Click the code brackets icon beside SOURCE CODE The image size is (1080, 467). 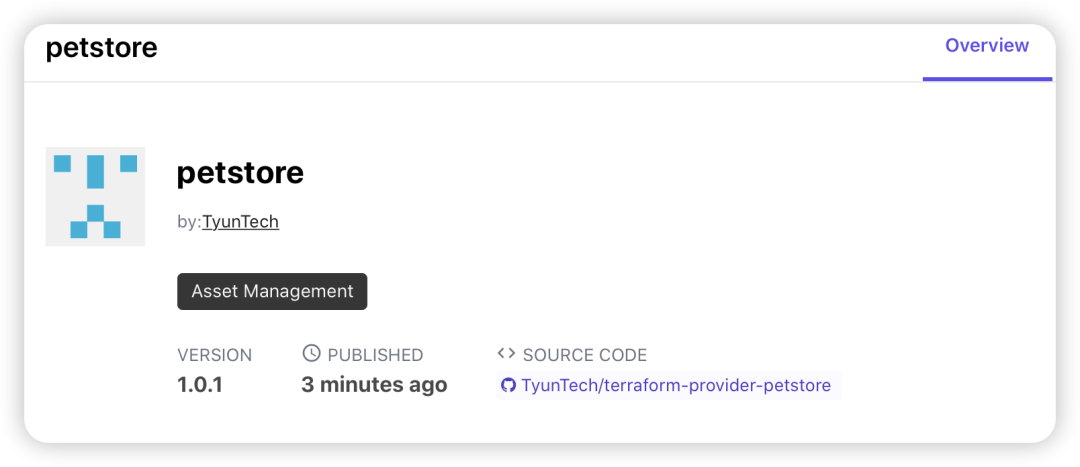pyautogui.click(x=506, y=354)
